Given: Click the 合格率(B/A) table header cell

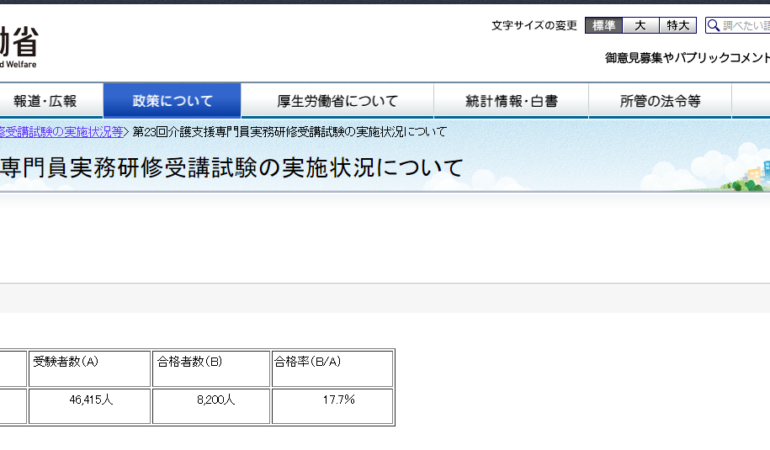Looking at the screenshot, I should point(332,368).
